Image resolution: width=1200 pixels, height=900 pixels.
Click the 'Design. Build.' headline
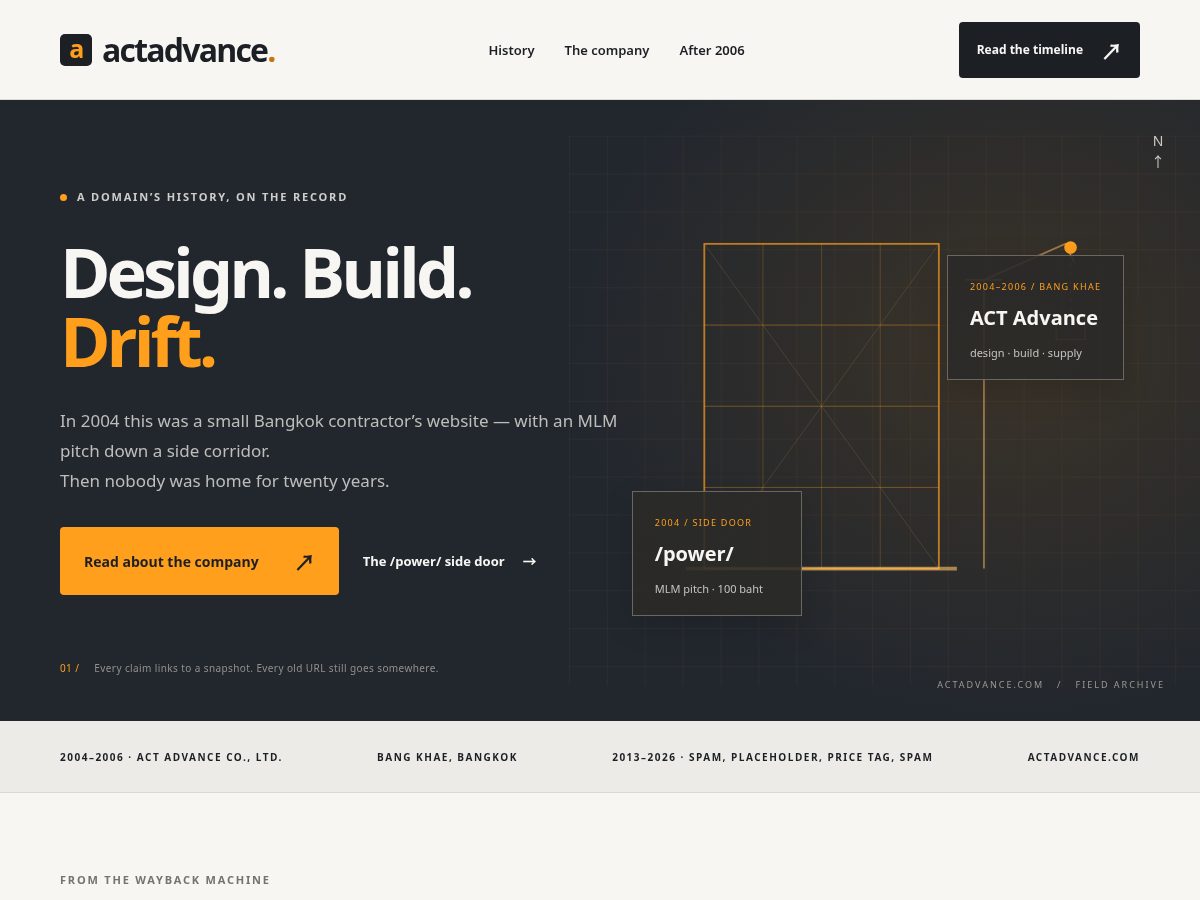(267, 273)
